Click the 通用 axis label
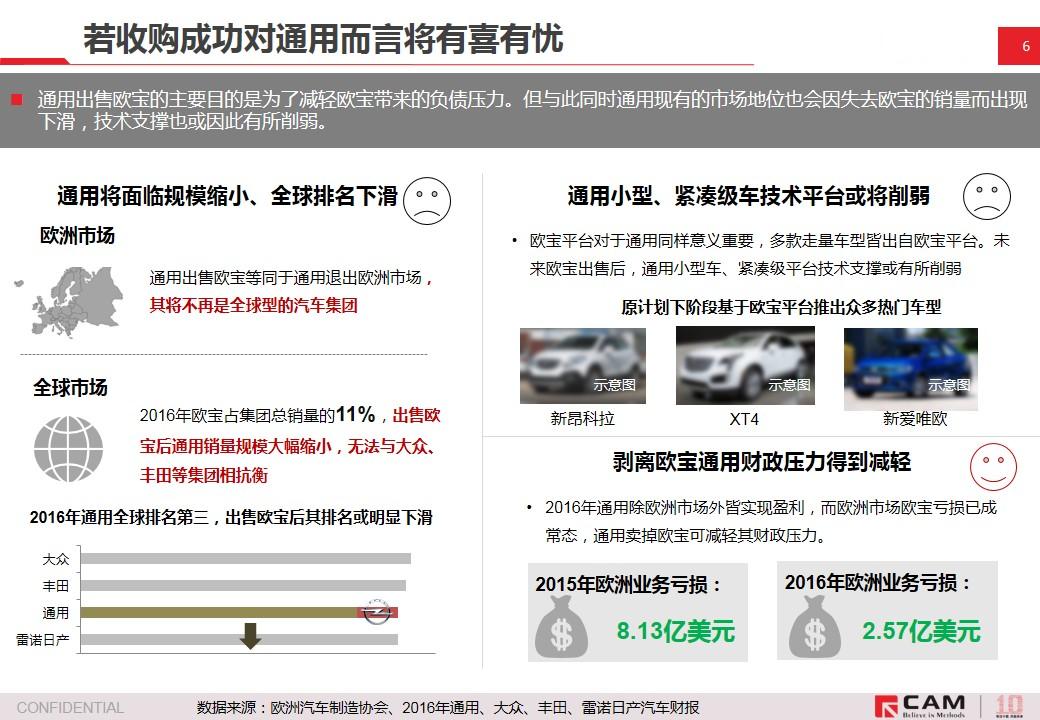The height and width of the screenshot is (720, 1040). (56, 613)
